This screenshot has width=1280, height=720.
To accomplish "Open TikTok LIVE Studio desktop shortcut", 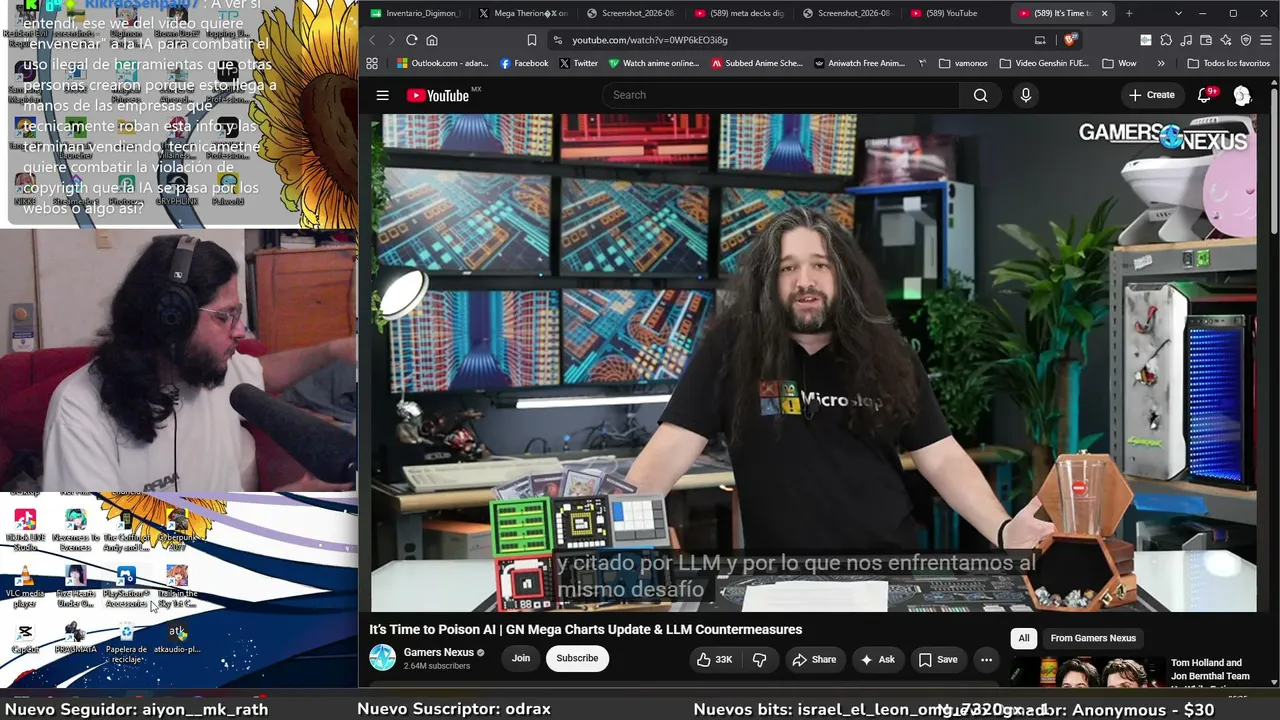I will pyautogui.click(x=25, y=530).
